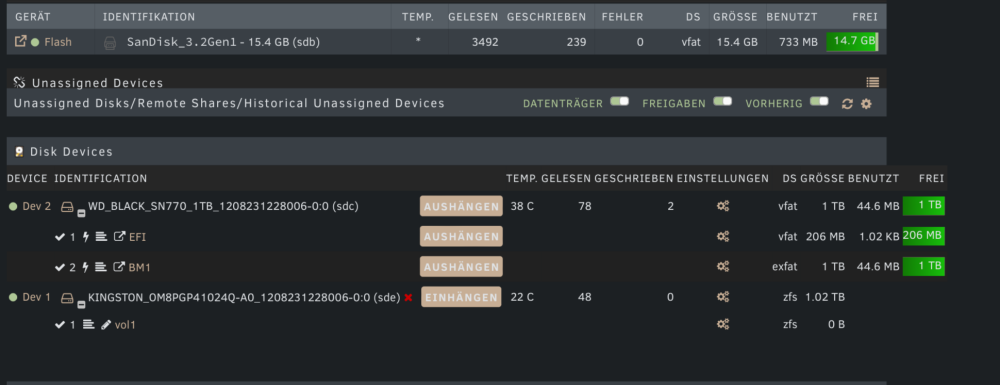Collapse the KINGSTON disk partition list
Viewport: 1000px width, 385px height.
(81, 304)
